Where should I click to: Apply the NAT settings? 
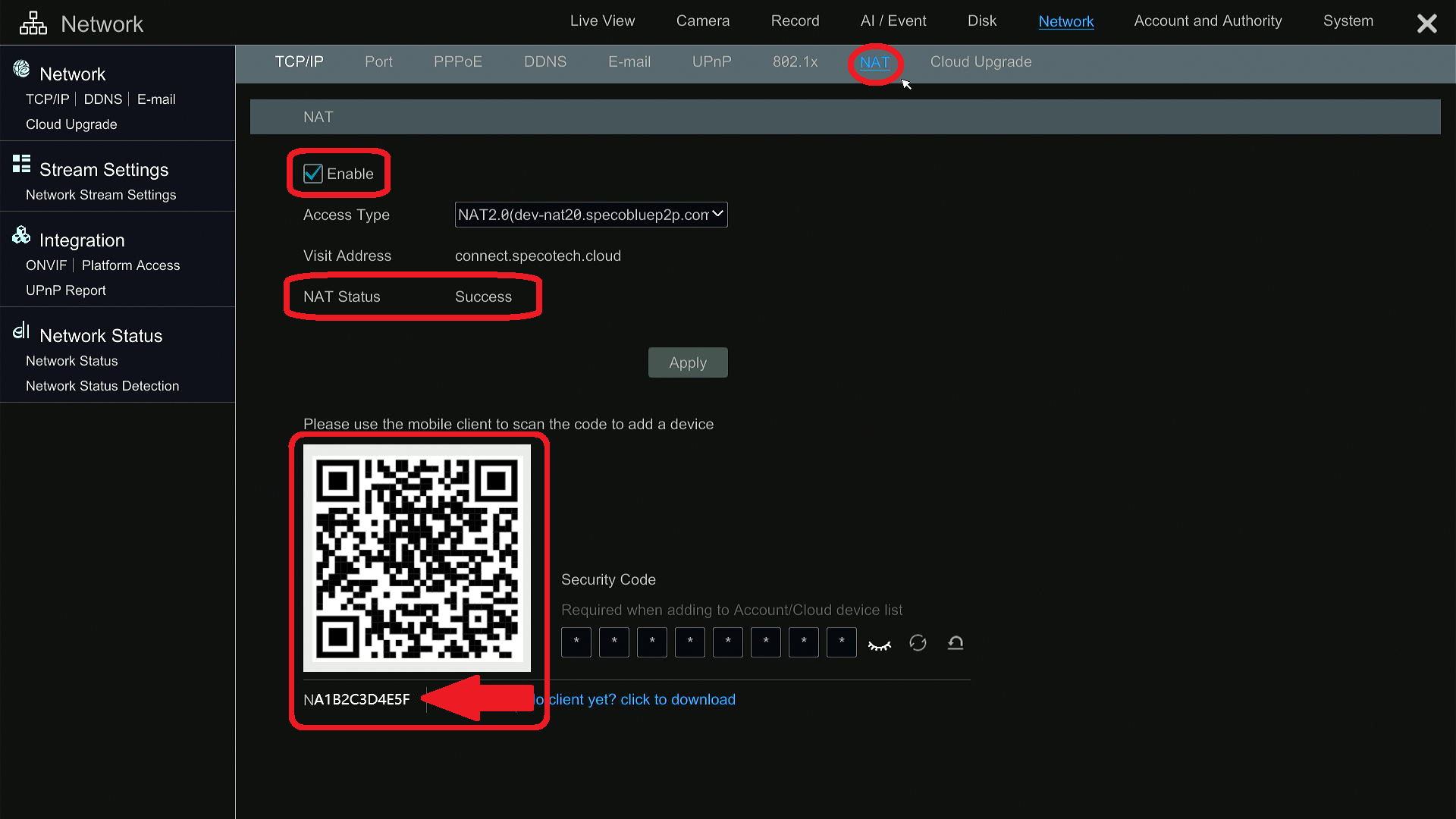tap(687, 362)
